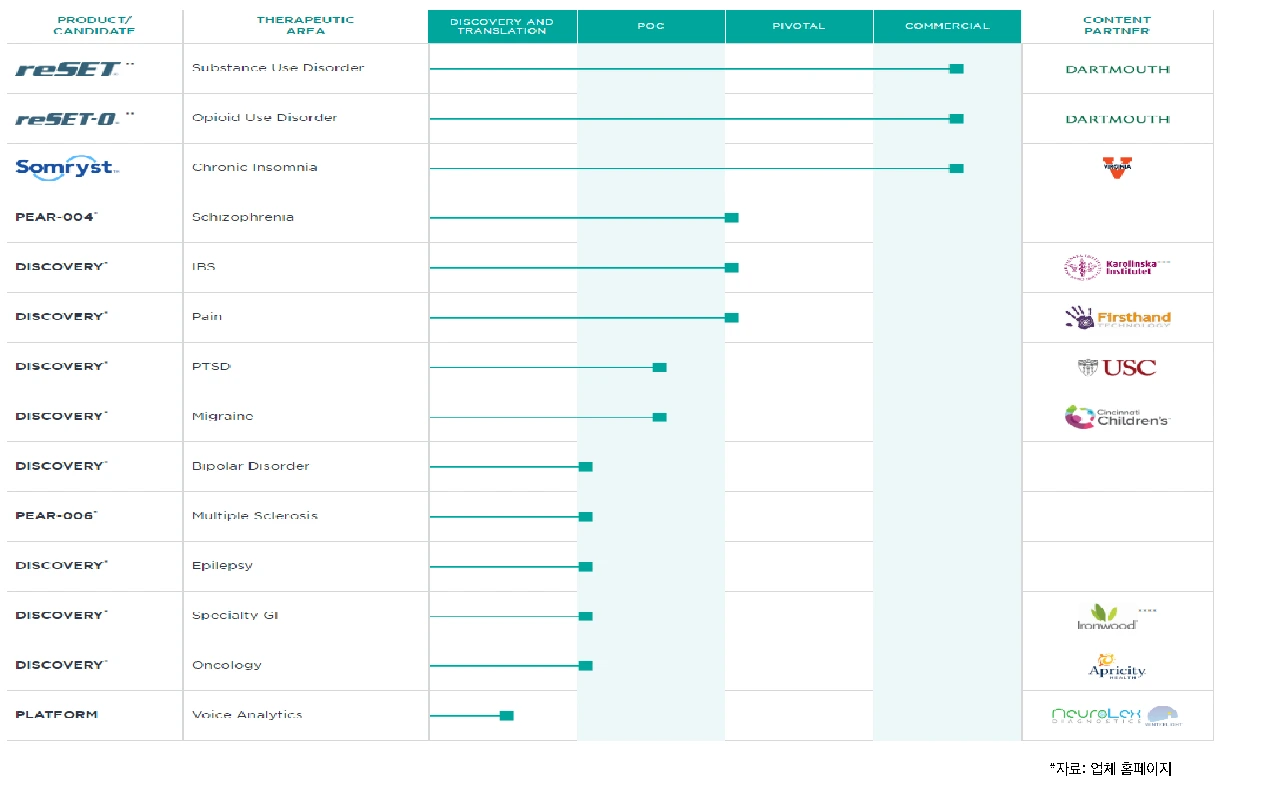This screenshot has height=789, width=1266.
Task: Click the PEAR-004 candidate label
Action: 57,217
